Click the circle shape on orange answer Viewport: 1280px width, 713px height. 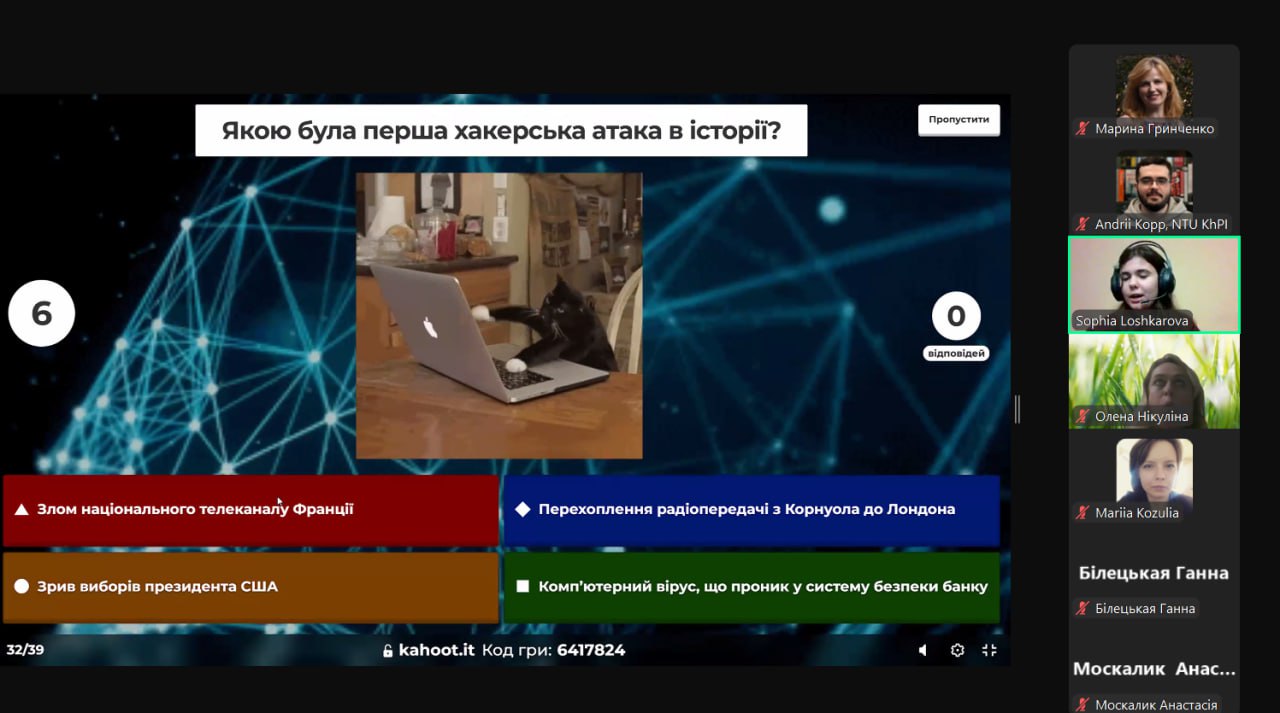[21, 587]
